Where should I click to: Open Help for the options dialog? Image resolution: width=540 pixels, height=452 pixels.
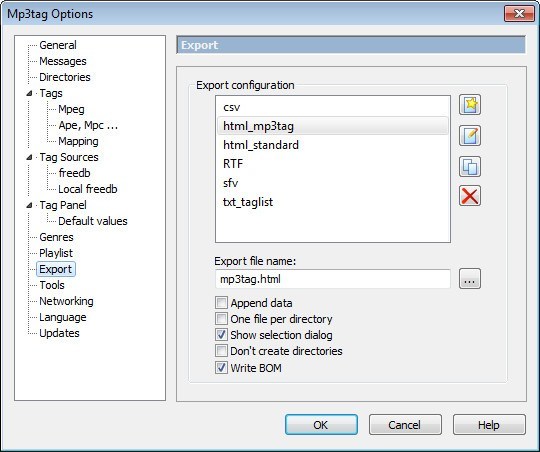pyautogui.click(x=489, y=425)
